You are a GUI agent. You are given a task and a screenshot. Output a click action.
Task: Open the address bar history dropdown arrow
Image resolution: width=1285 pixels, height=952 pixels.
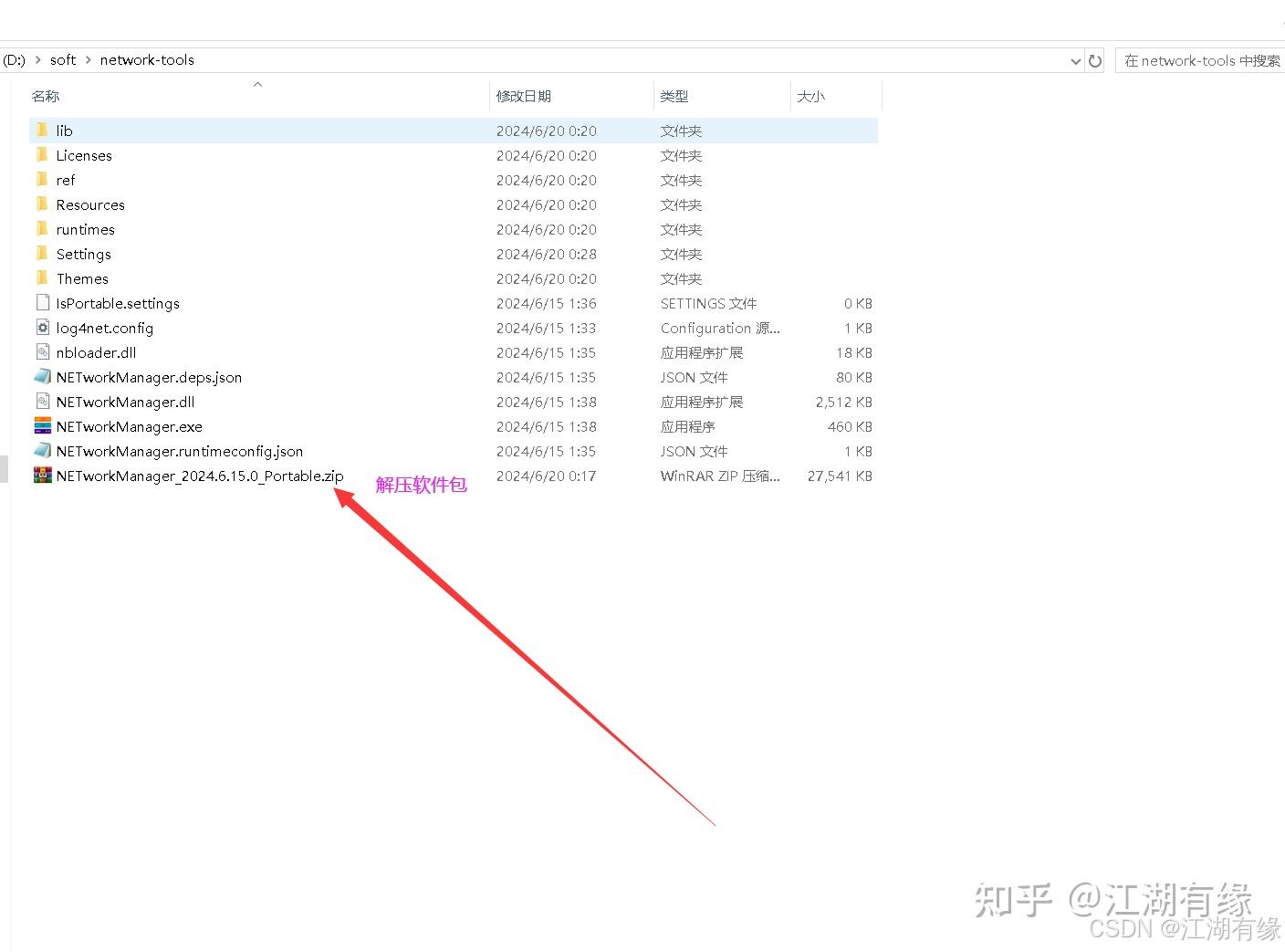(1075, 60)
